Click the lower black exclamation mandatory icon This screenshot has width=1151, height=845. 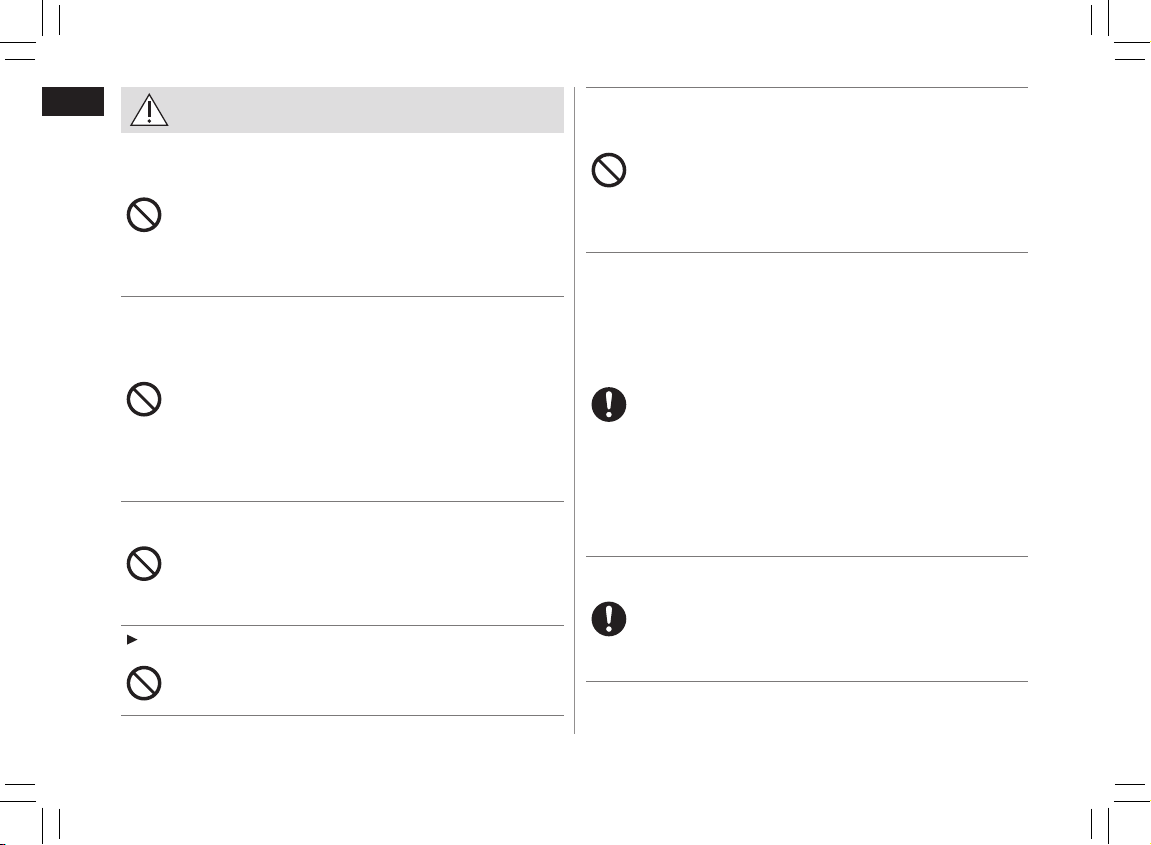[x=609, y=619]
